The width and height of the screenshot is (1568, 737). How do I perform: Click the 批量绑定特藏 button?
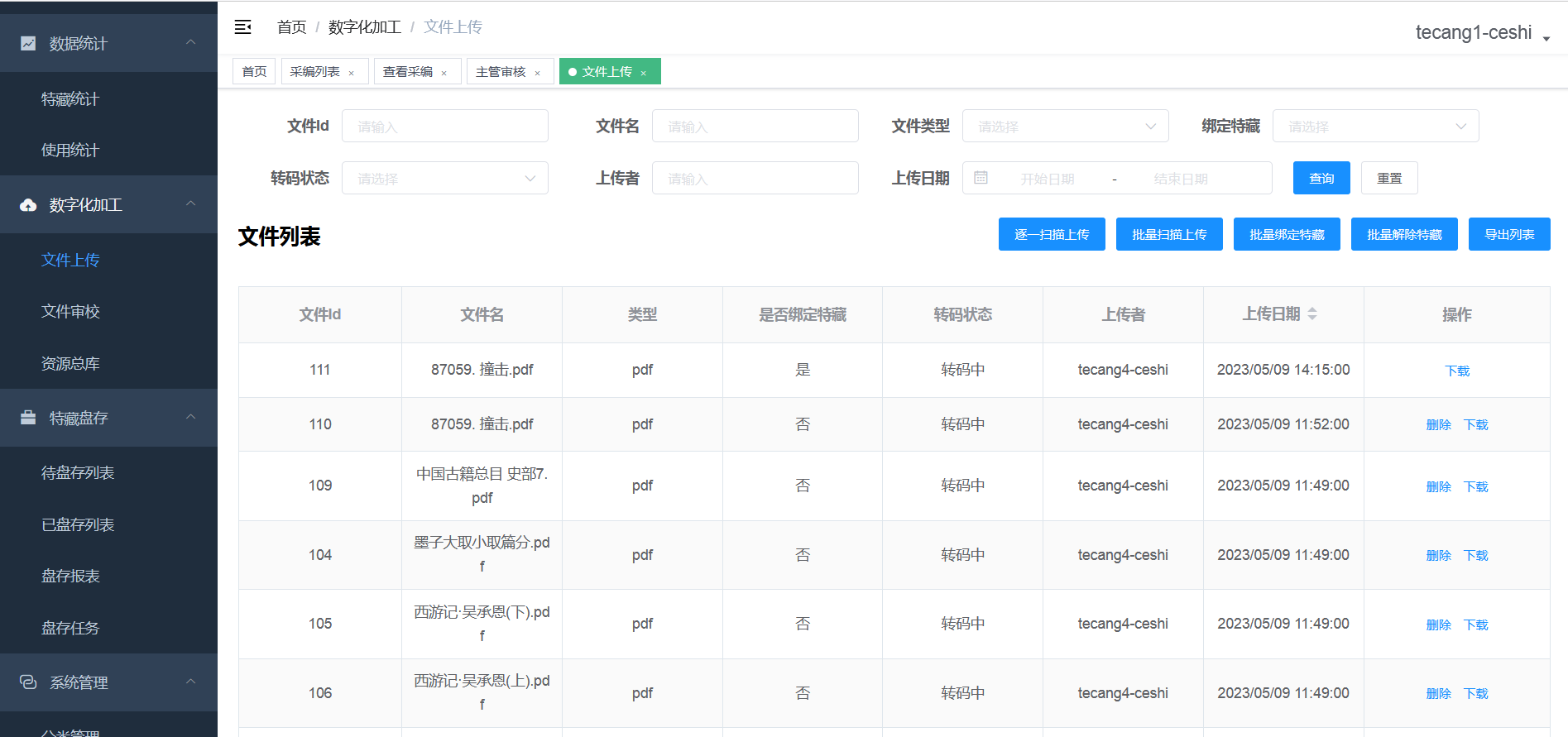[x=1287, y=234]
